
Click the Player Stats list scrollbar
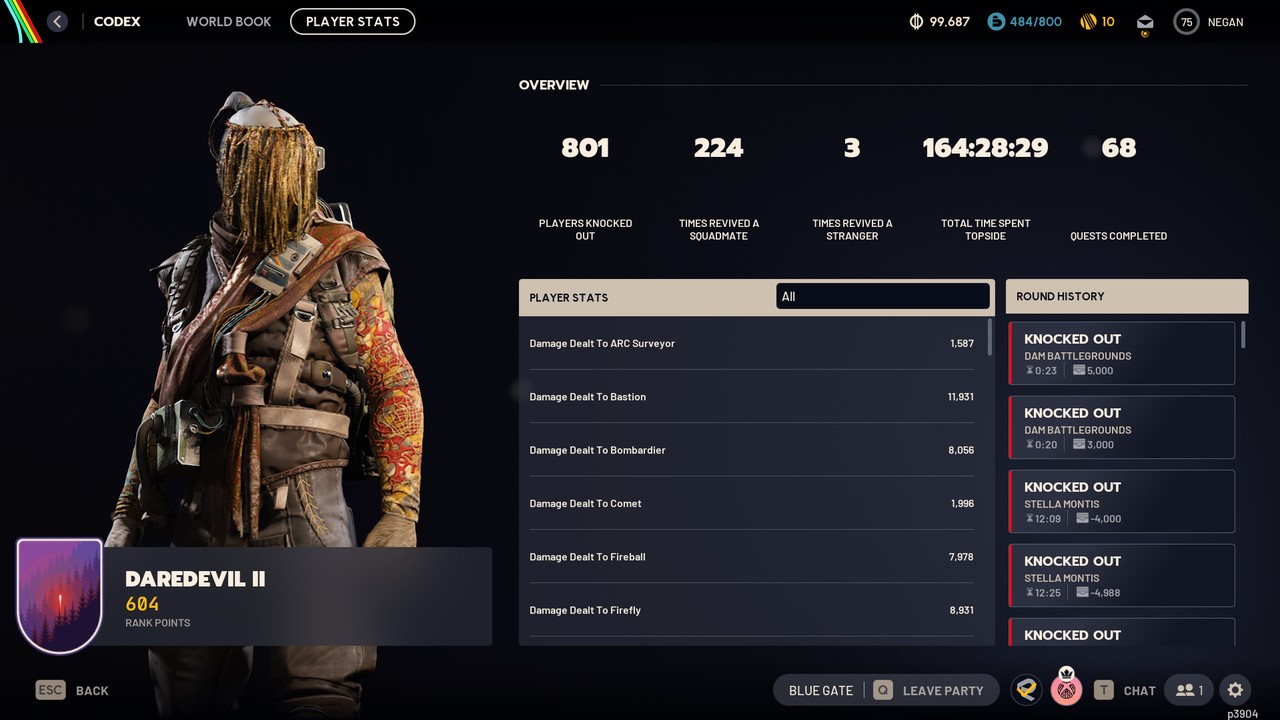pos(990,337)
